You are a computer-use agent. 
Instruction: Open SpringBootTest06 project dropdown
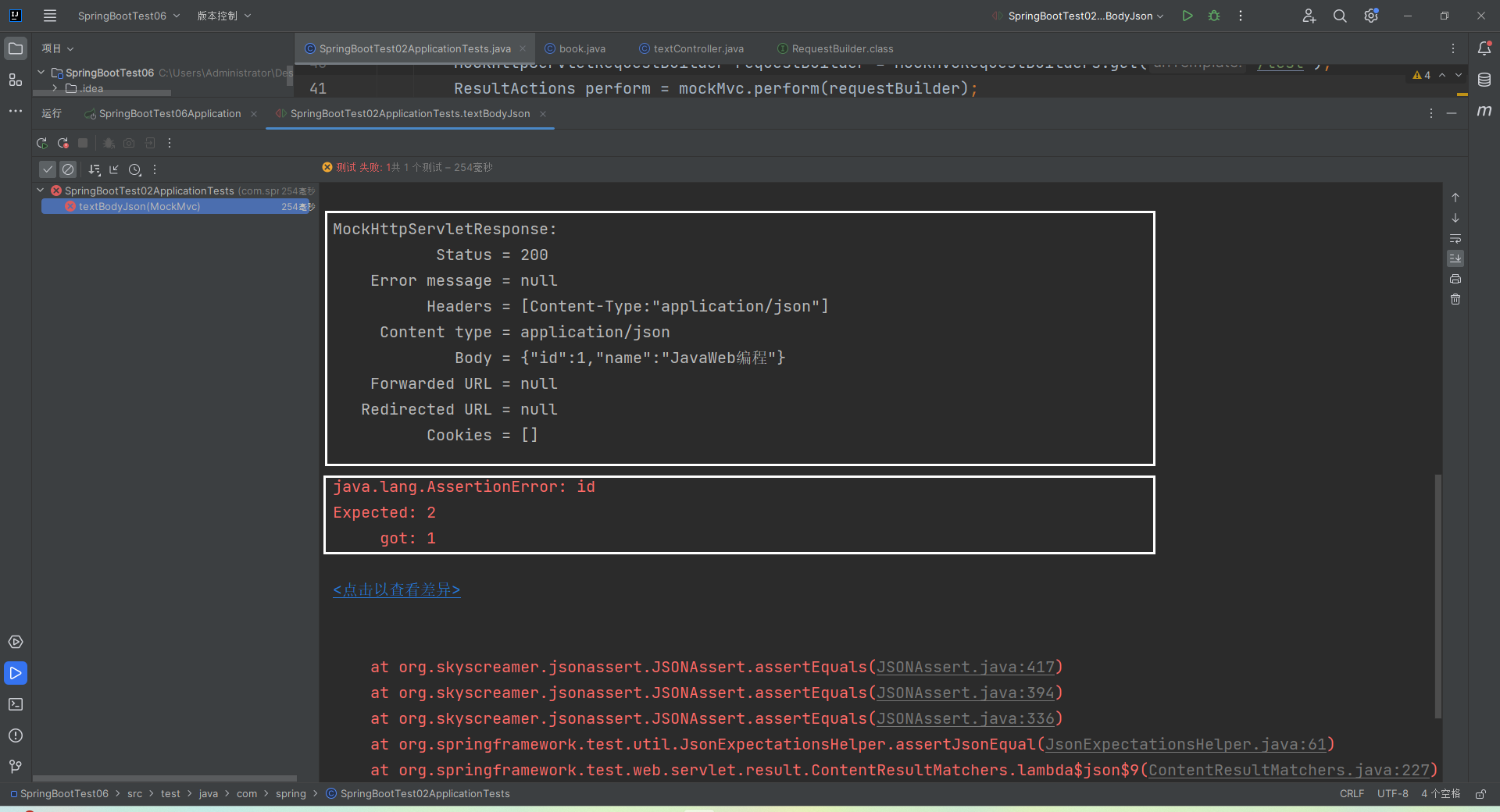click(129, 16)
